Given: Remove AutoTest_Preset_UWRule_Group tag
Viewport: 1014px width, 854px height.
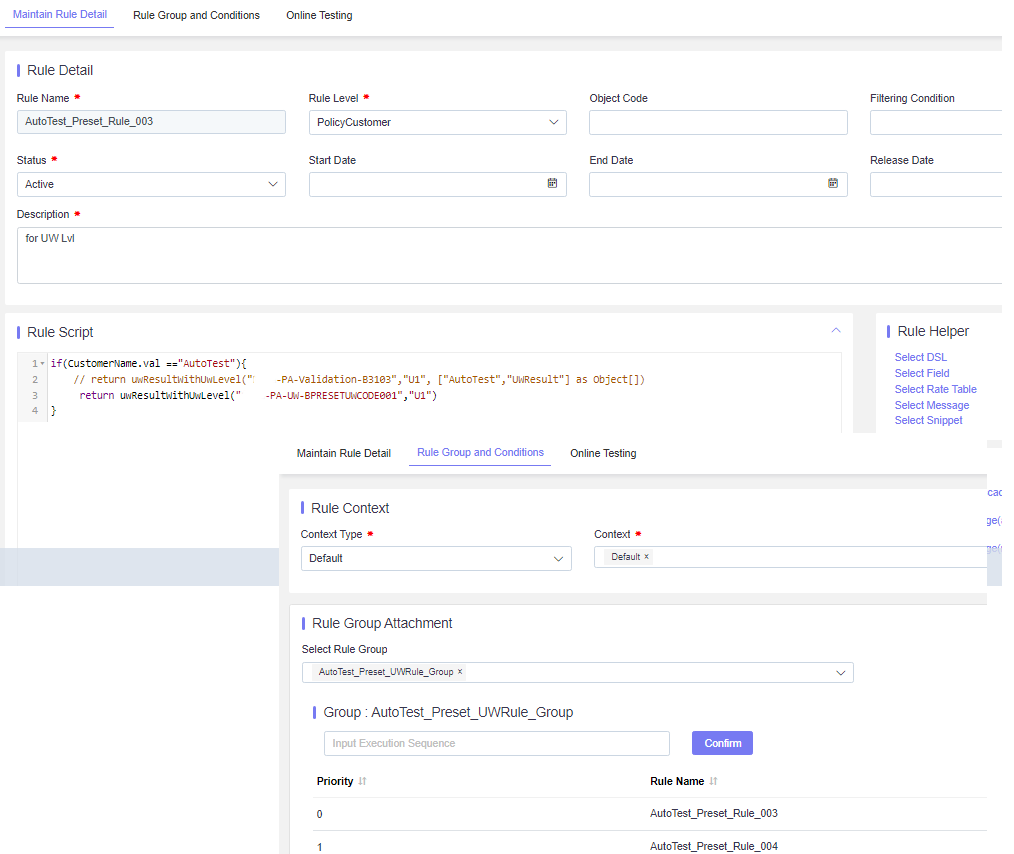Looking at the screenshot, I should click(x=460, y=671).
